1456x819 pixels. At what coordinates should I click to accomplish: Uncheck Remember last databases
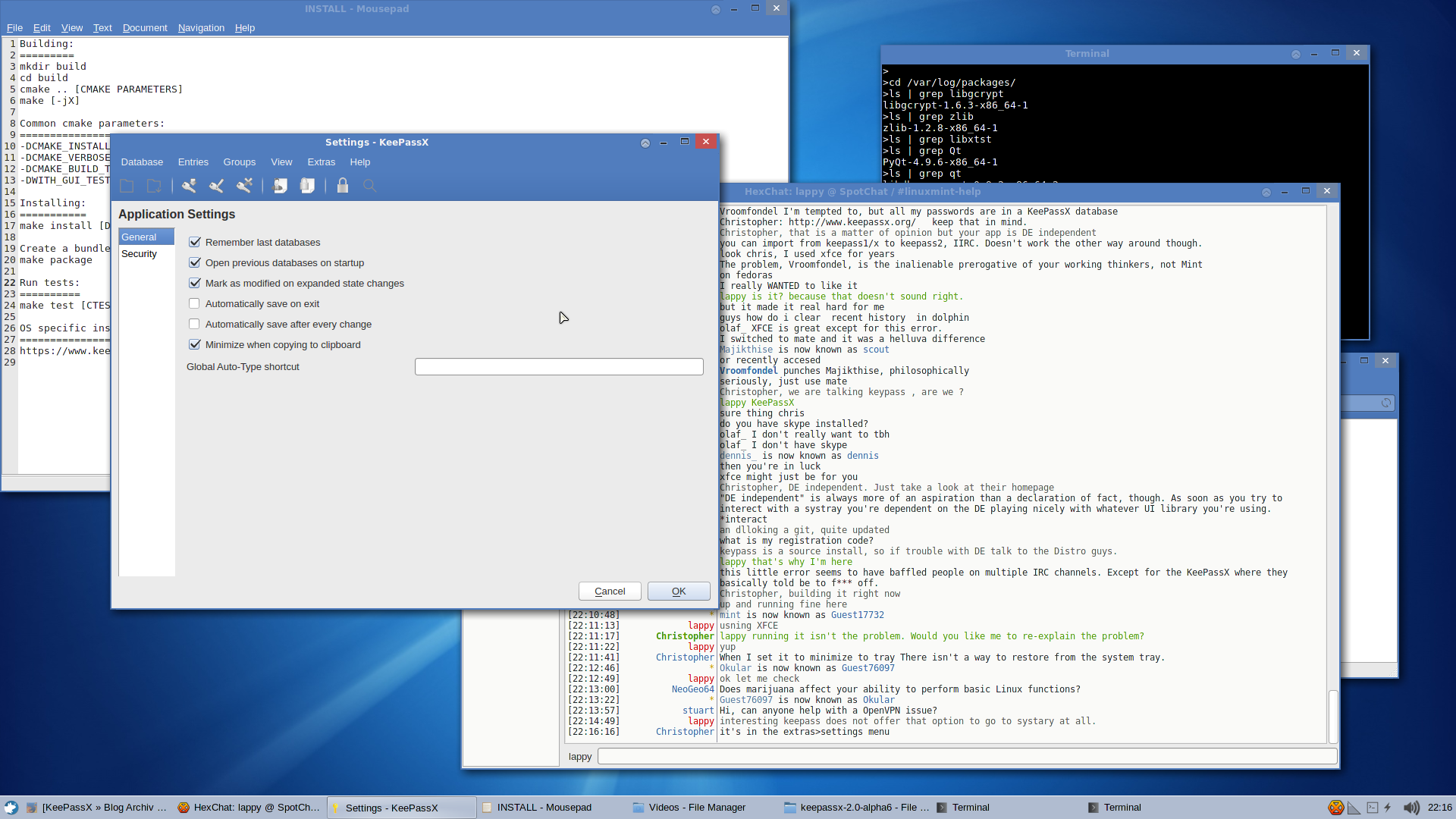(x=194, y=242)
